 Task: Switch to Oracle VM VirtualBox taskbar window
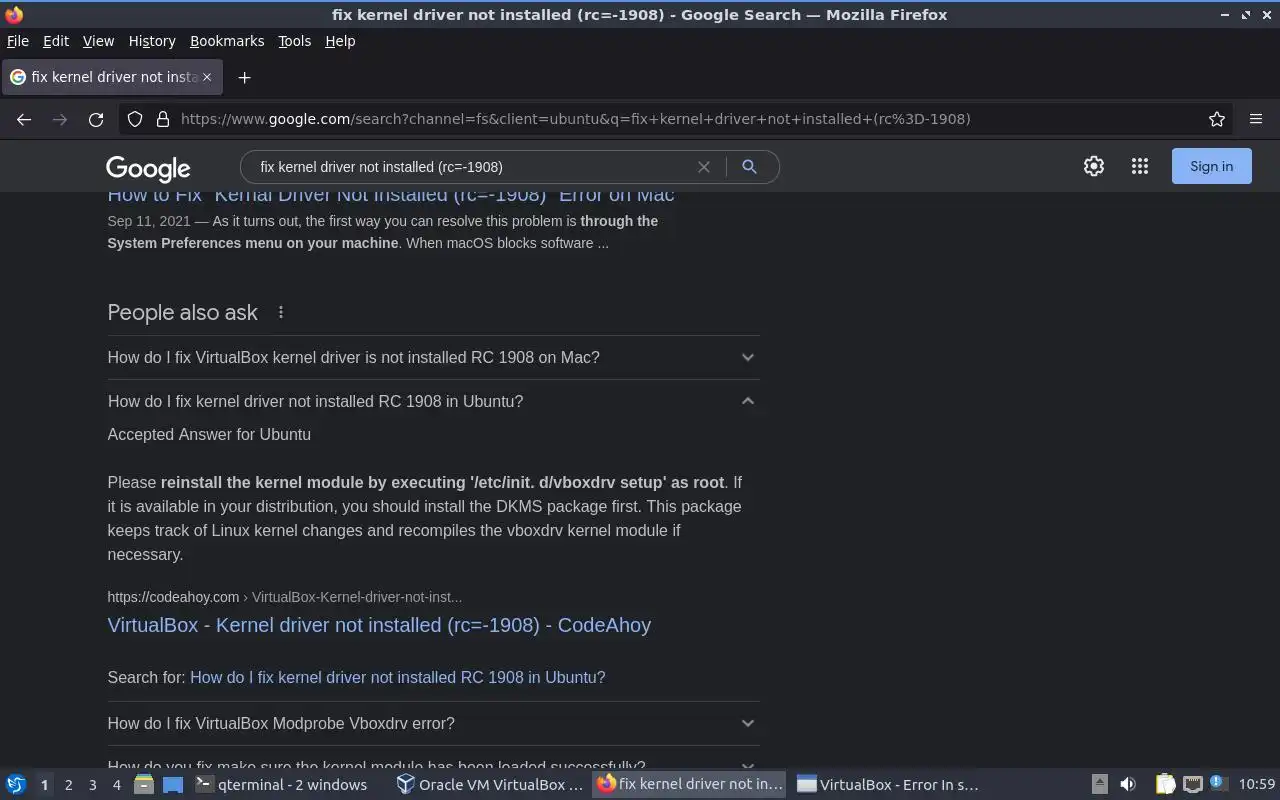[490, 785]
